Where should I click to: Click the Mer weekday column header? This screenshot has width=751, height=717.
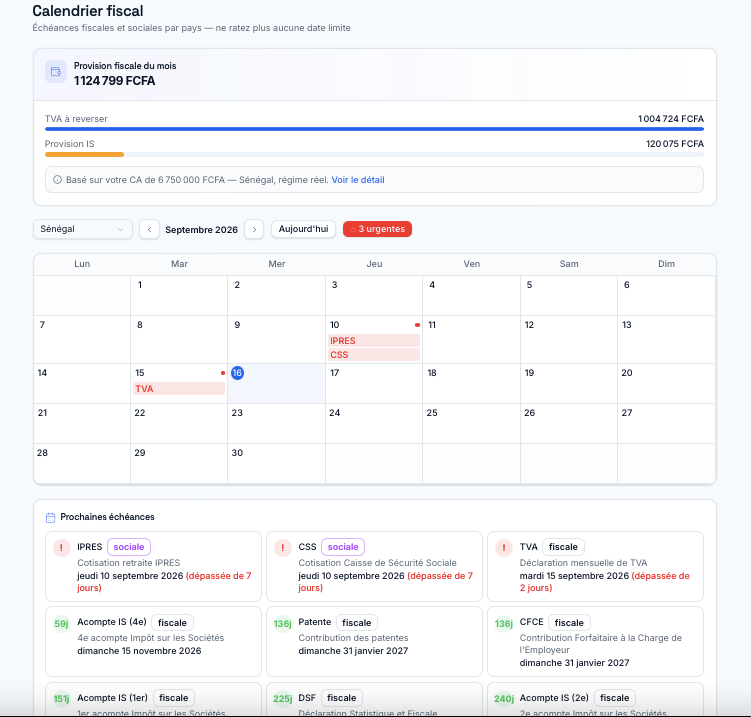pos(277,263)
